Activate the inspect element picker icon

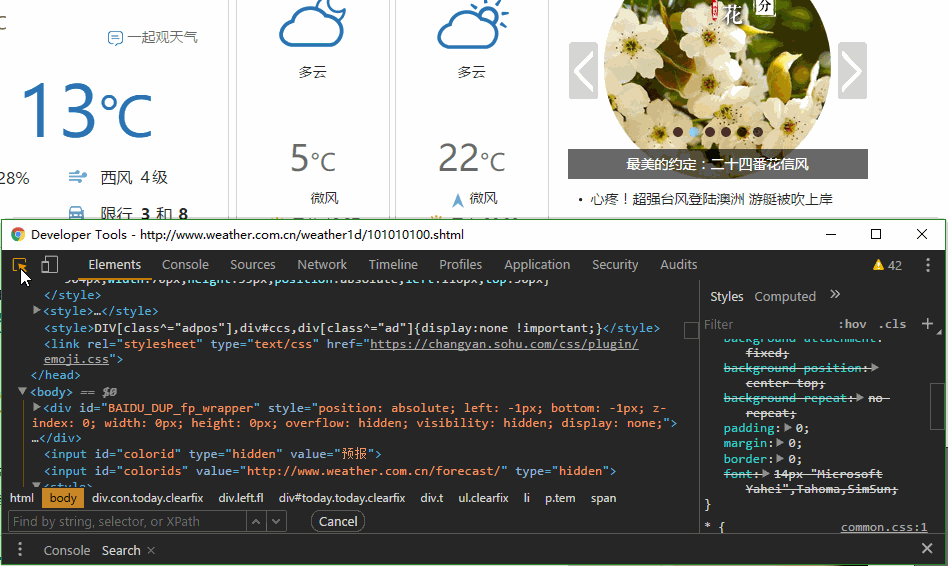coord(19,265)
